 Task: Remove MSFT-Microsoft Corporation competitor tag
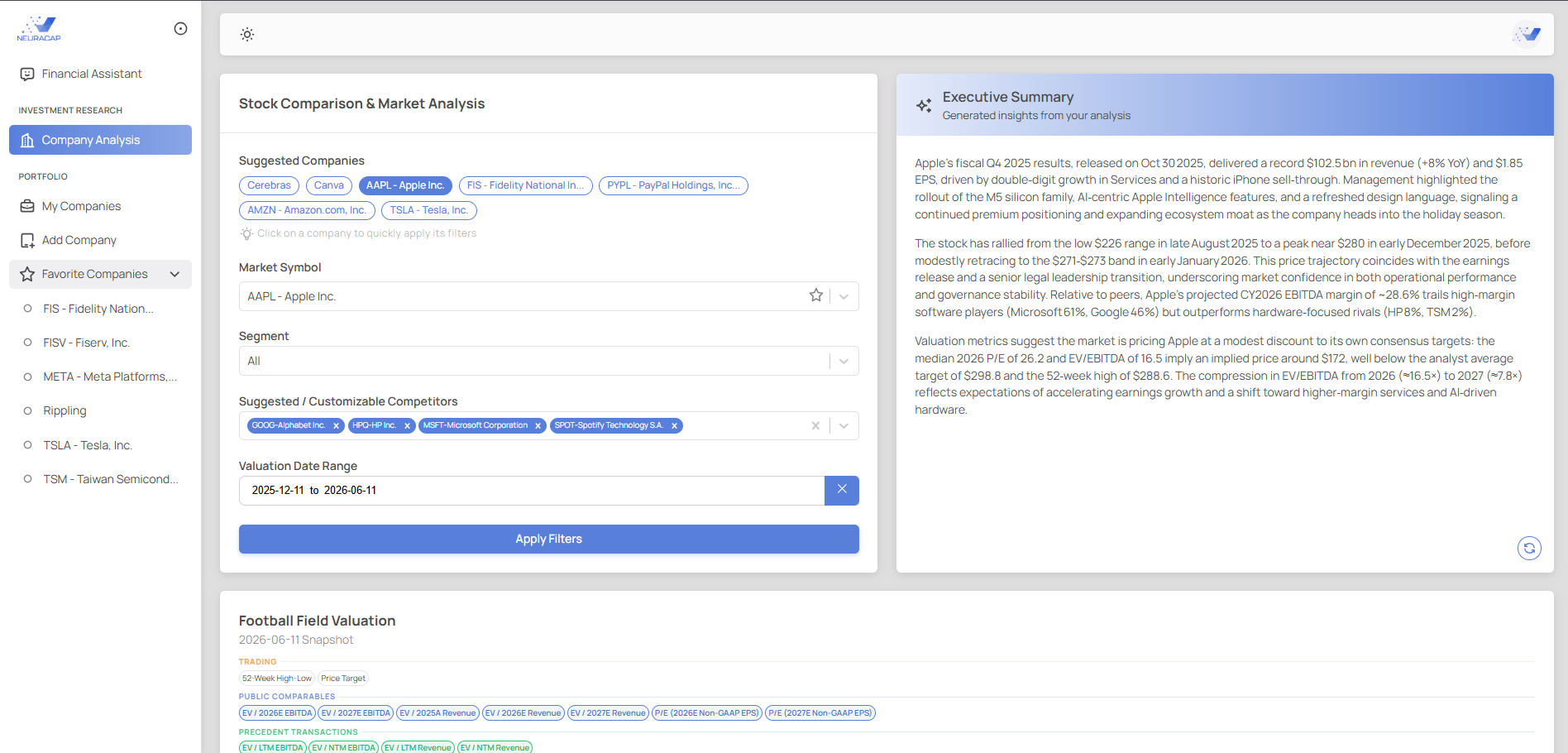[538, 426]
